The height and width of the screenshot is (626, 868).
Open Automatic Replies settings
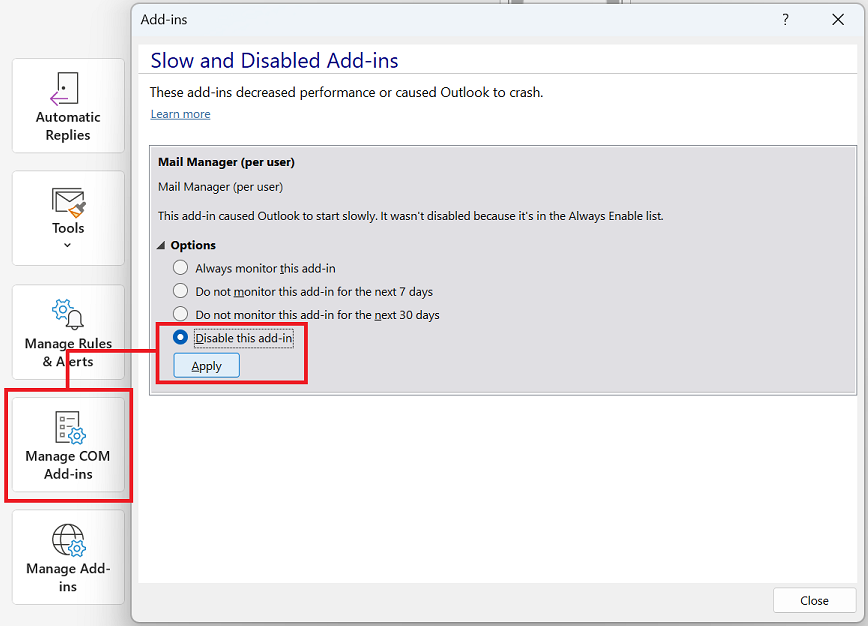(x=68, y=105)
